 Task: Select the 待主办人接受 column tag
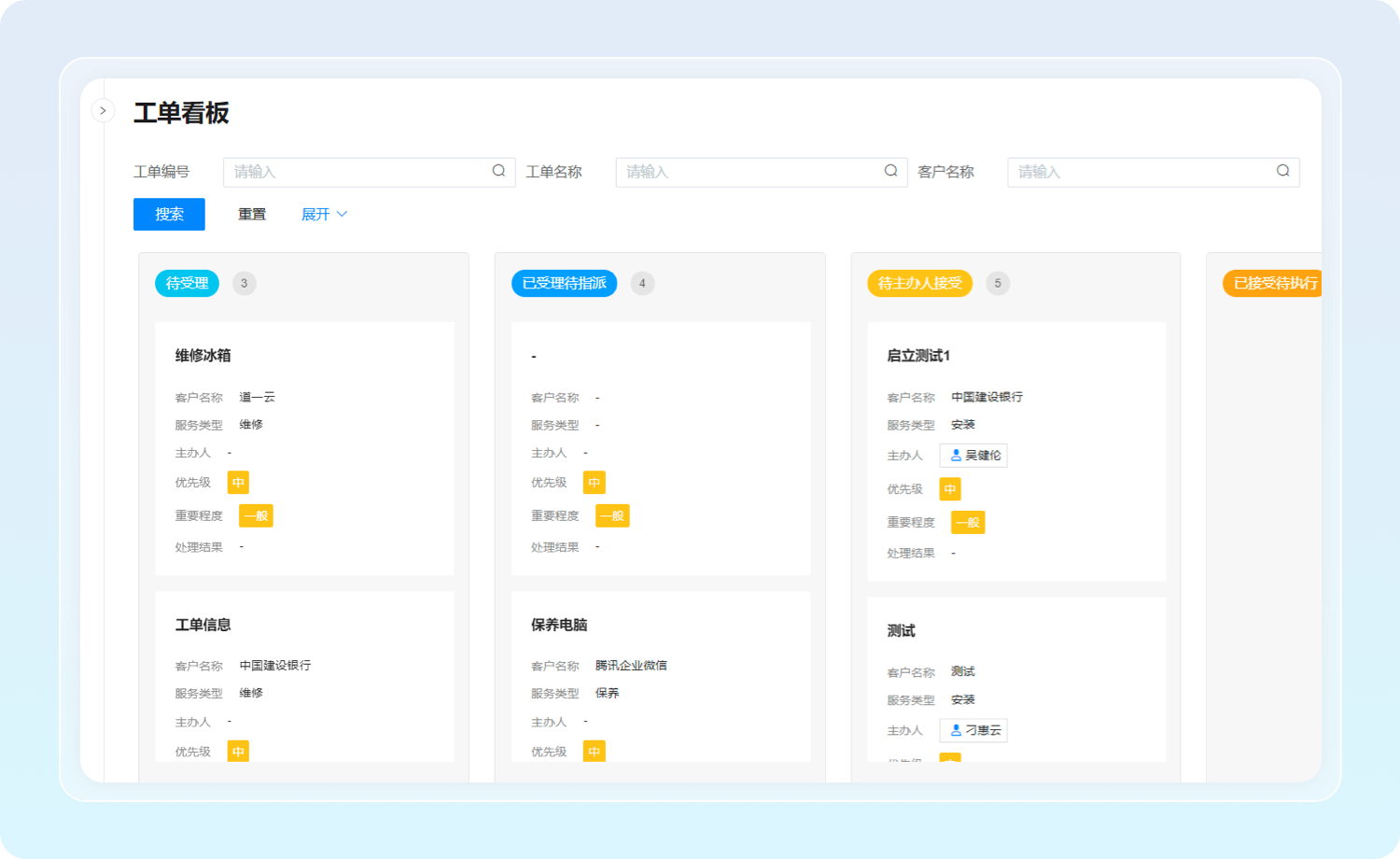click(919, 283)
